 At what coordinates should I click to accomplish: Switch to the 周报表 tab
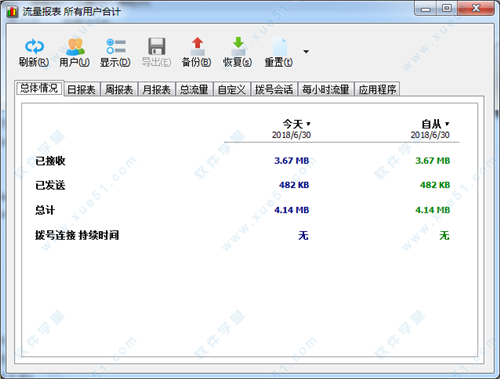(119, 89)
